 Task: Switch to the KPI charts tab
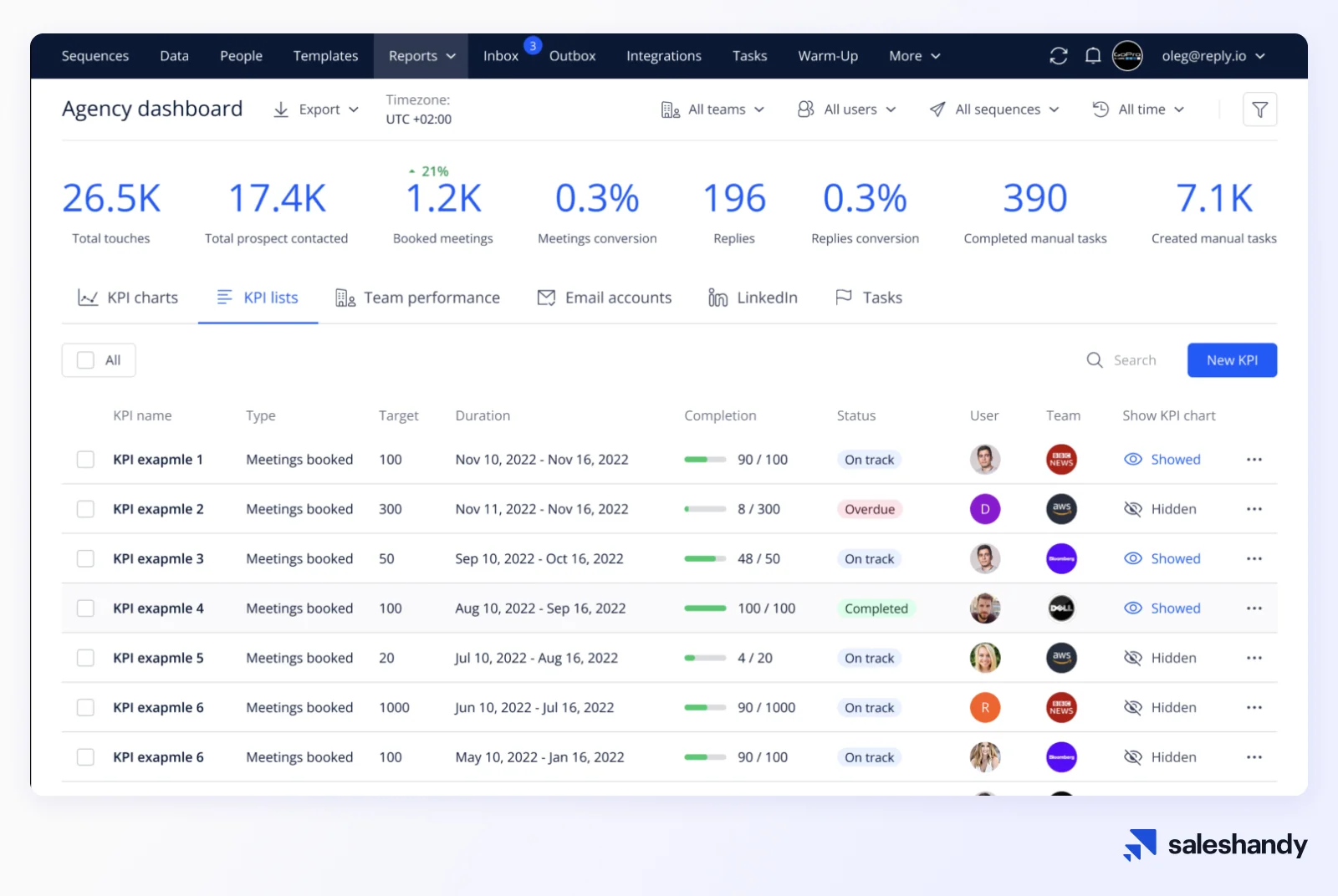coord(128,298)
